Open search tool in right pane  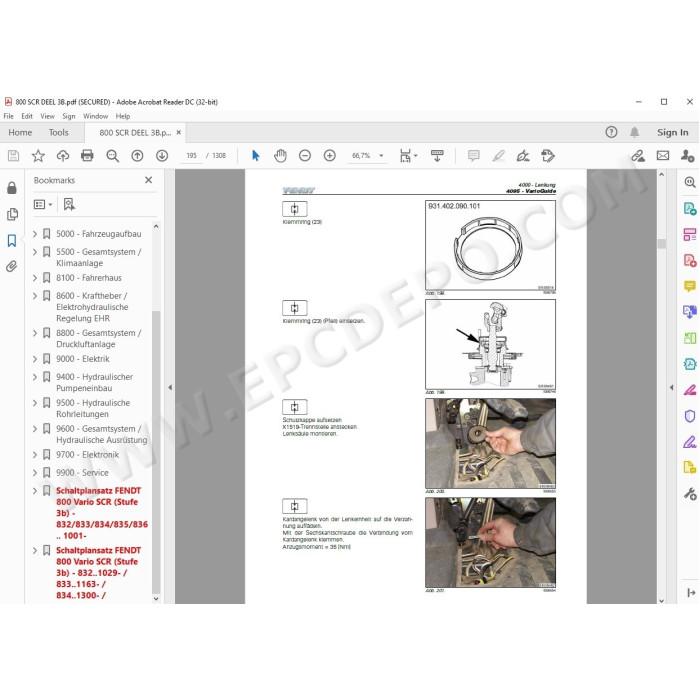pyautogui.click(x=690, y=182)
